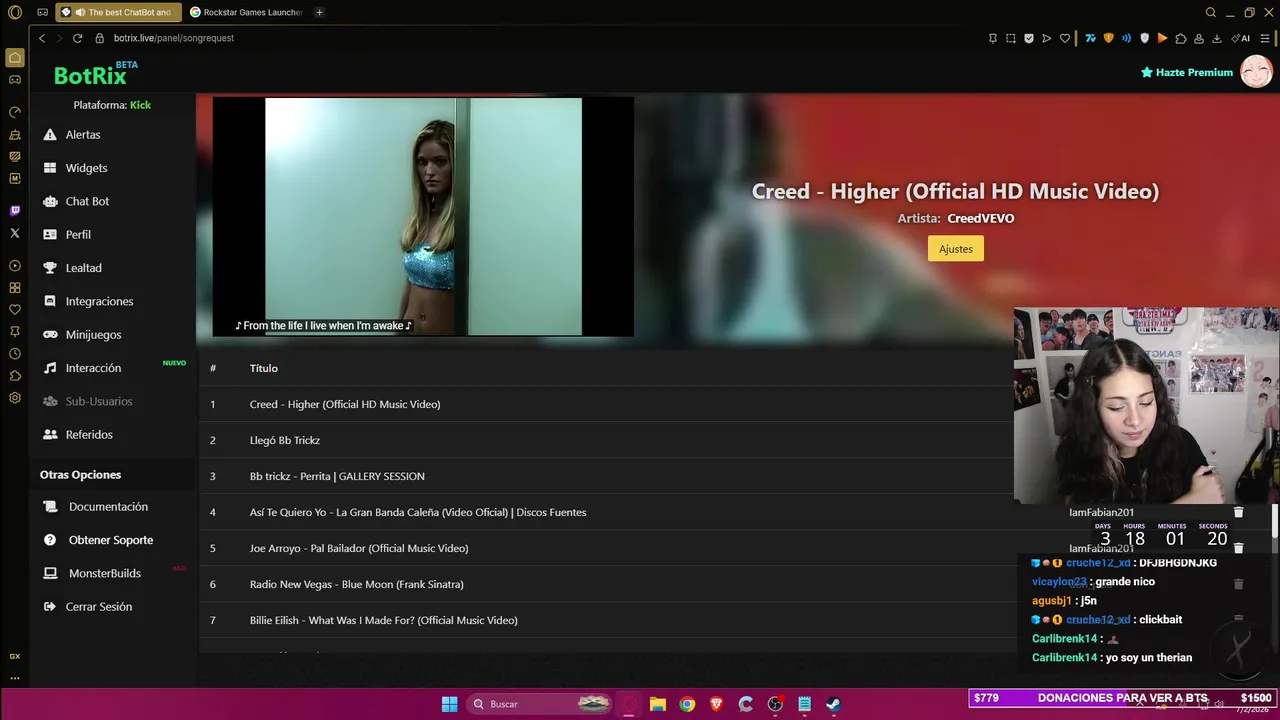Open File Explorer from taskbar
The height and width of the screenshot is (720, 1280).
pos(658,704)
